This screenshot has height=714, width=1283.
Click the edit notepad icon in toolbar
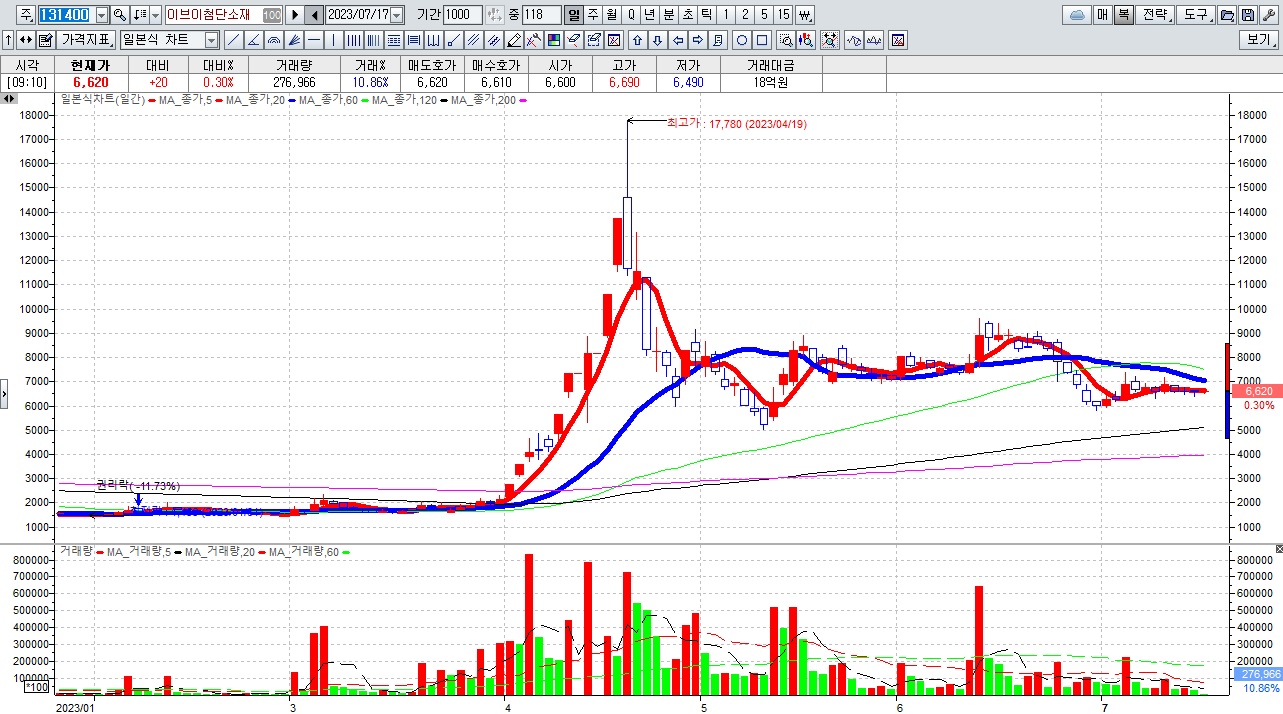pos(45,40)
